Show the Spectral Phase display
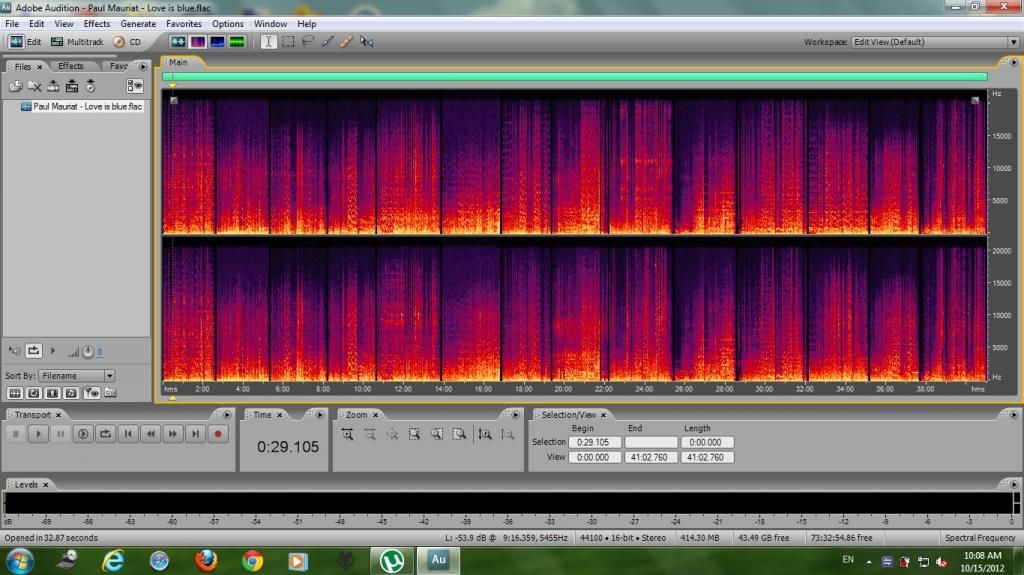Viewport: 1024px width, 575px height. [x=236, y=42]
